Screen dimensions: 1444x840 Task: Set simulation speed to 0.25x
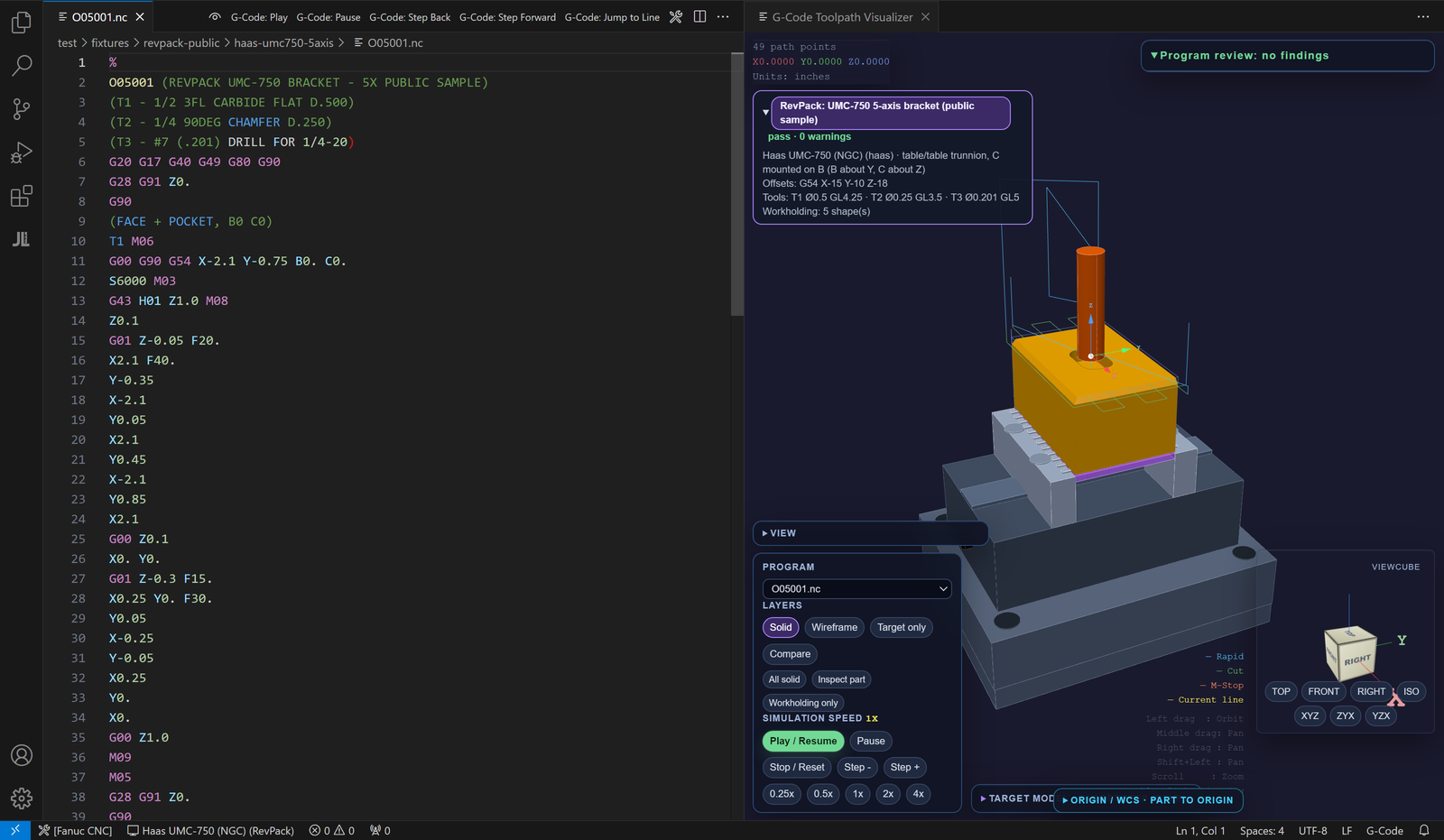point(782,794)
